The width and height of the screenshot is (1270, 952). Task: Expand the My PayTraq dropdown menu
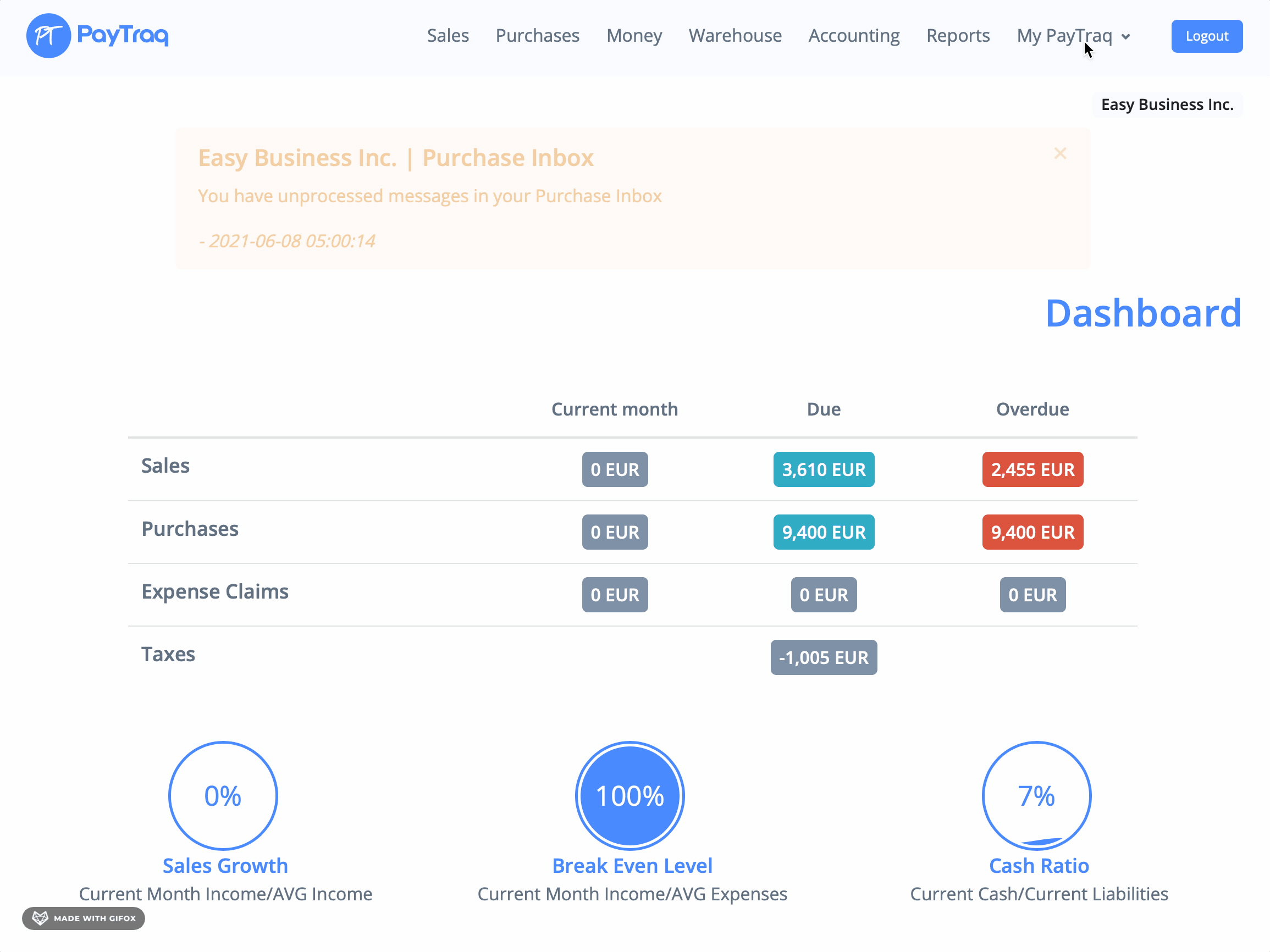(1073, 36)
